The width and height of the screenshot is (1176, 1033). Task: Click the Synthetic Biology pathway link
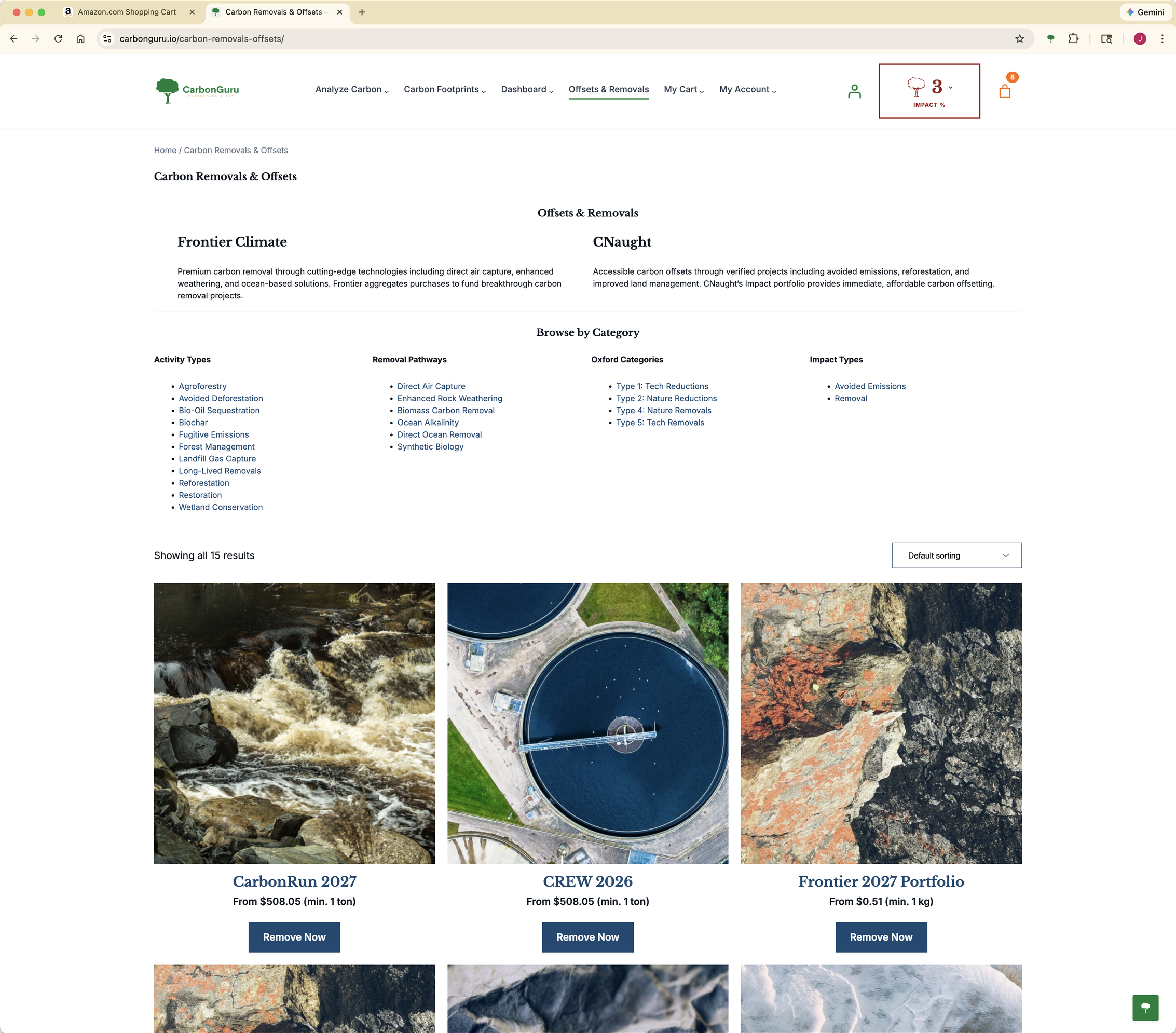point(430,446)
